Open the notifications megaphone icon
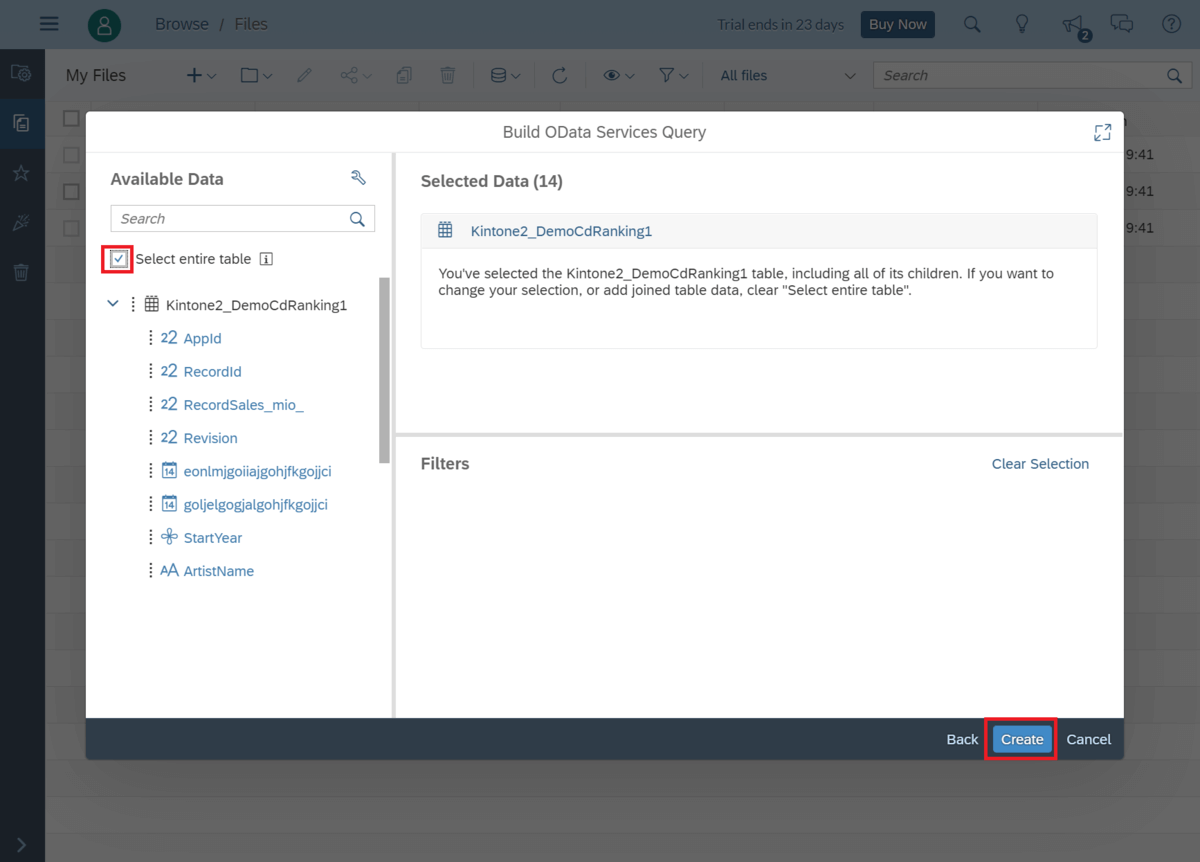 click(x=1072, y=24)
